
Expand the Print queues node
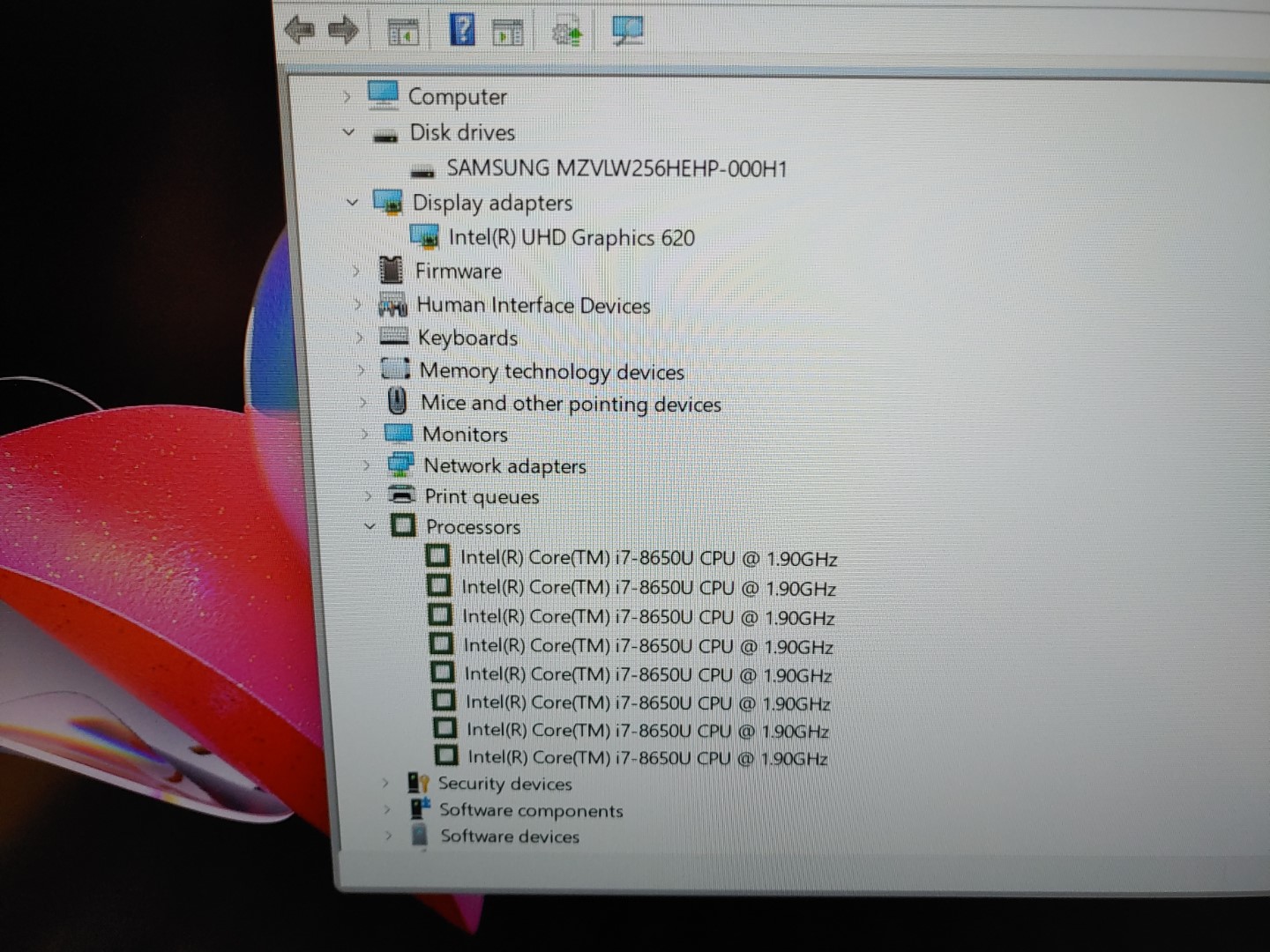(x=369, y=495)
